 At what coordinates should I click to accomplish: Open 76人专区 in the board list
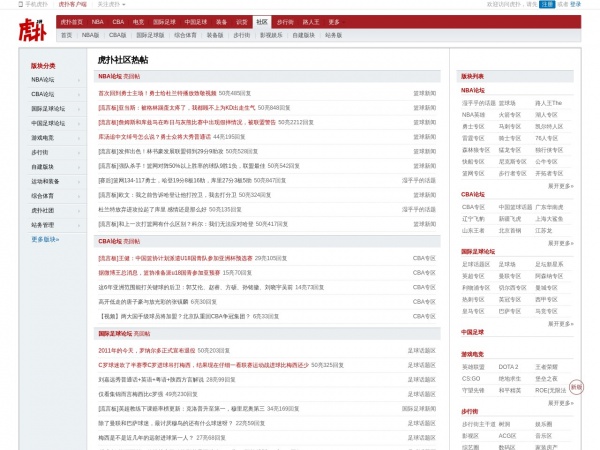546,138
